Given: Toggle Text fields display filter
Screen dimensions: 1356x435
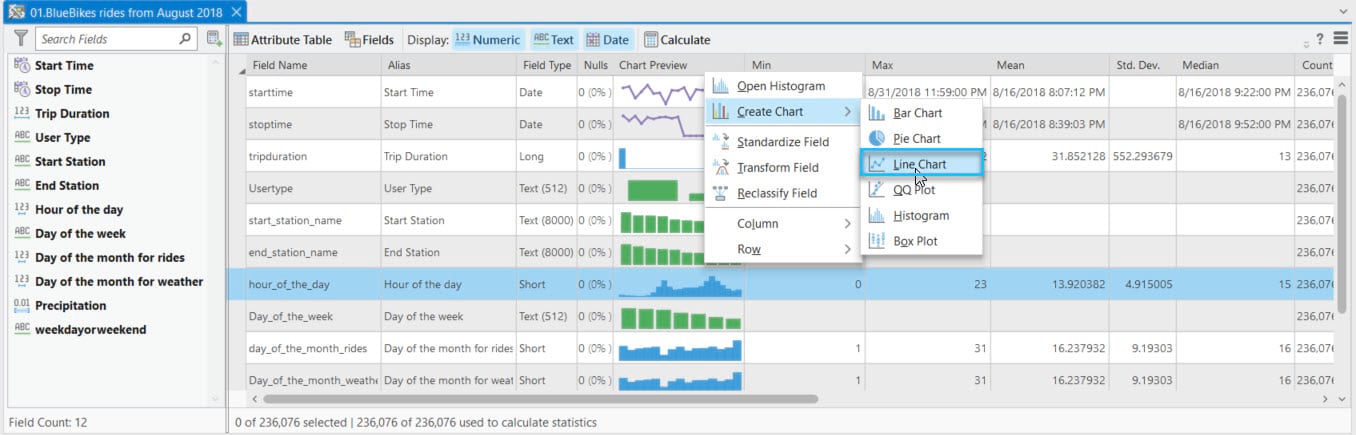Looking at the screenshot, I should (x=553, y=40).
